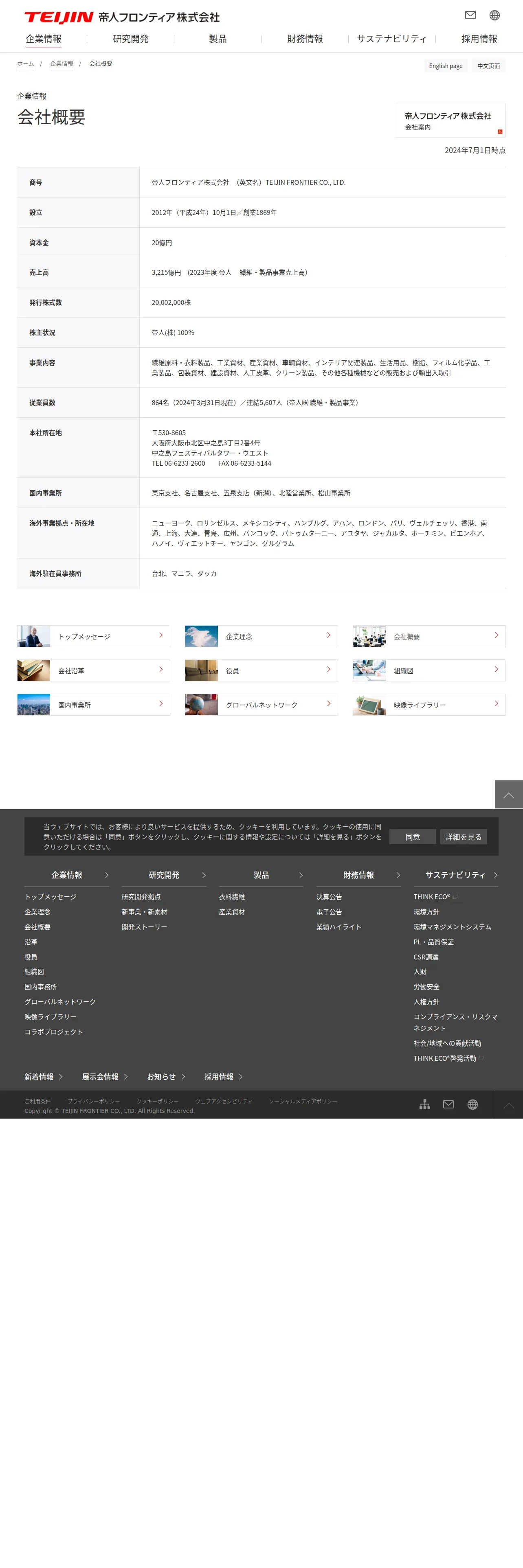Click the chevron on the 企業理念 card
This screenshot has height=1568, width=523.
tap(329, 635)
